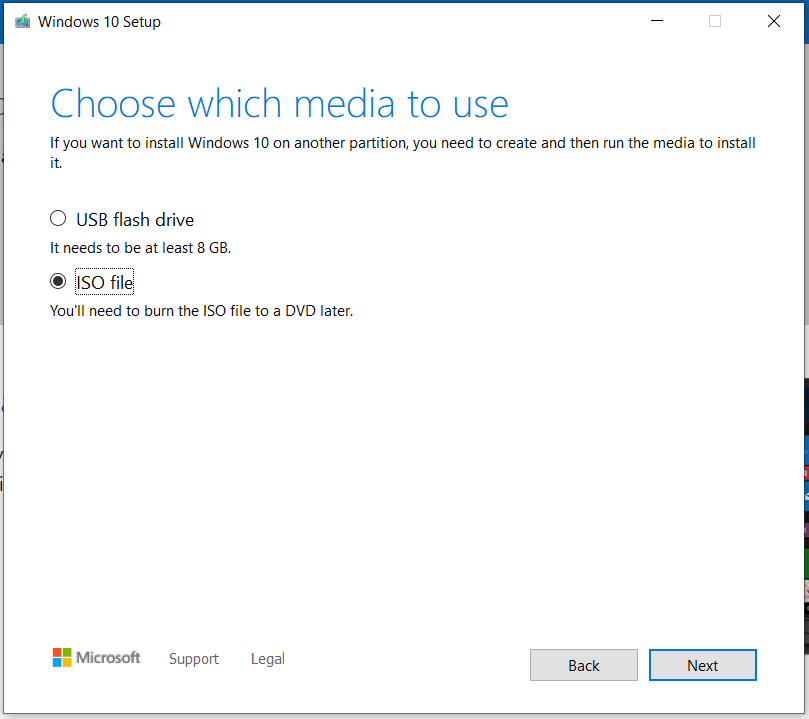Click 'You'll need to burn the ISO file' text

pyautogui.click(x=201, y=311)
